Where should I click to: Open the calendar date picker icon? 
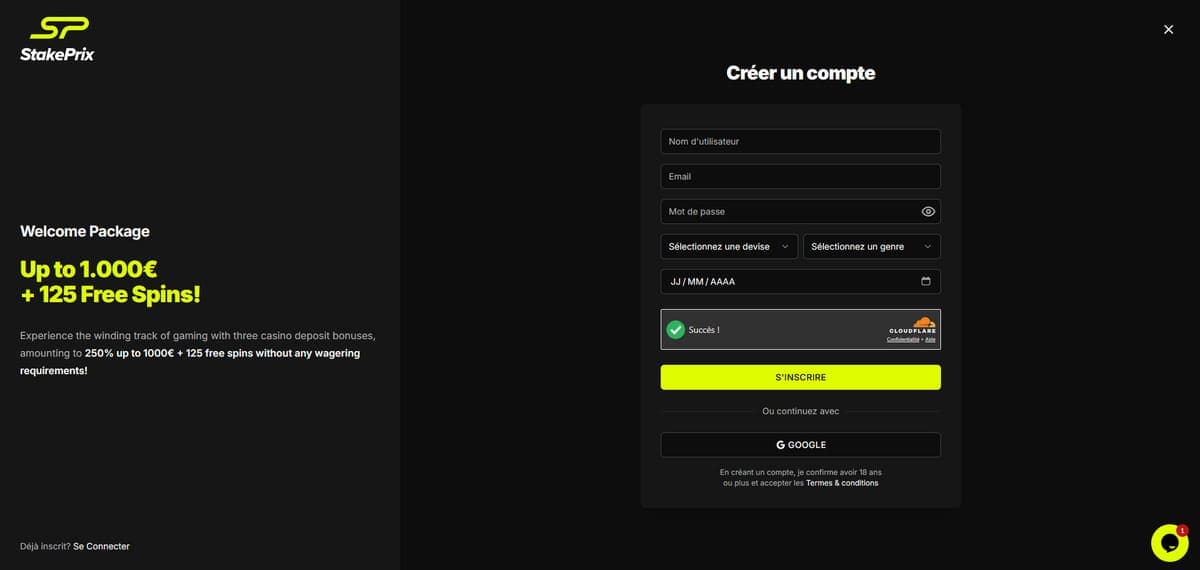click(925, 282)
